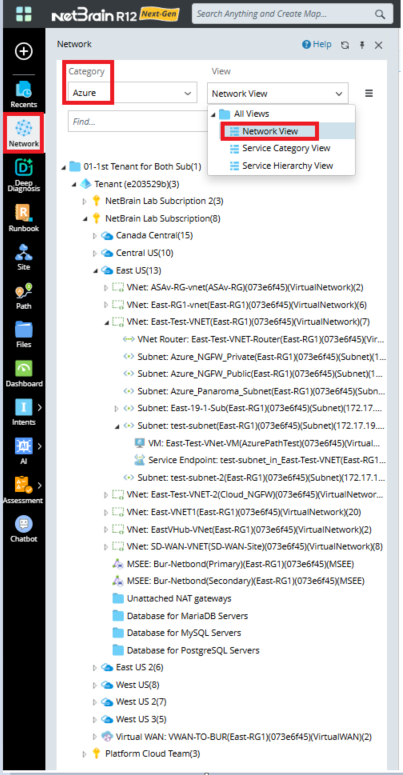
Task: Open Intents from the sidebar
Action: (23, 412)
